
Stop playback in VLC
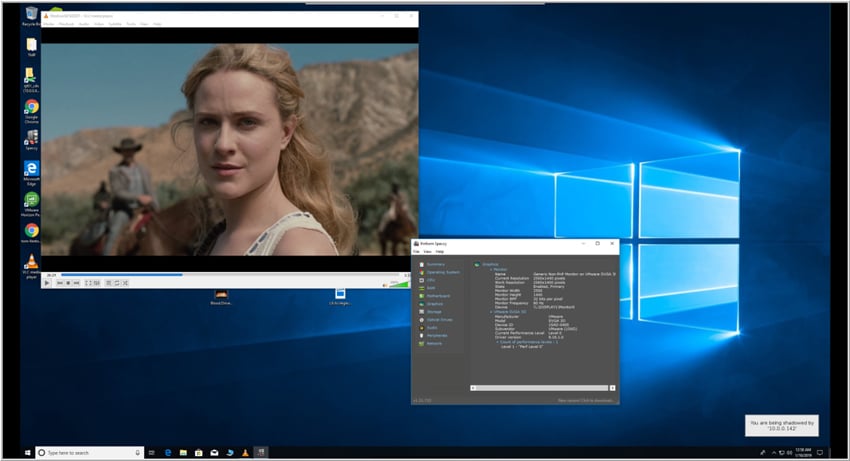coord(68,283)
